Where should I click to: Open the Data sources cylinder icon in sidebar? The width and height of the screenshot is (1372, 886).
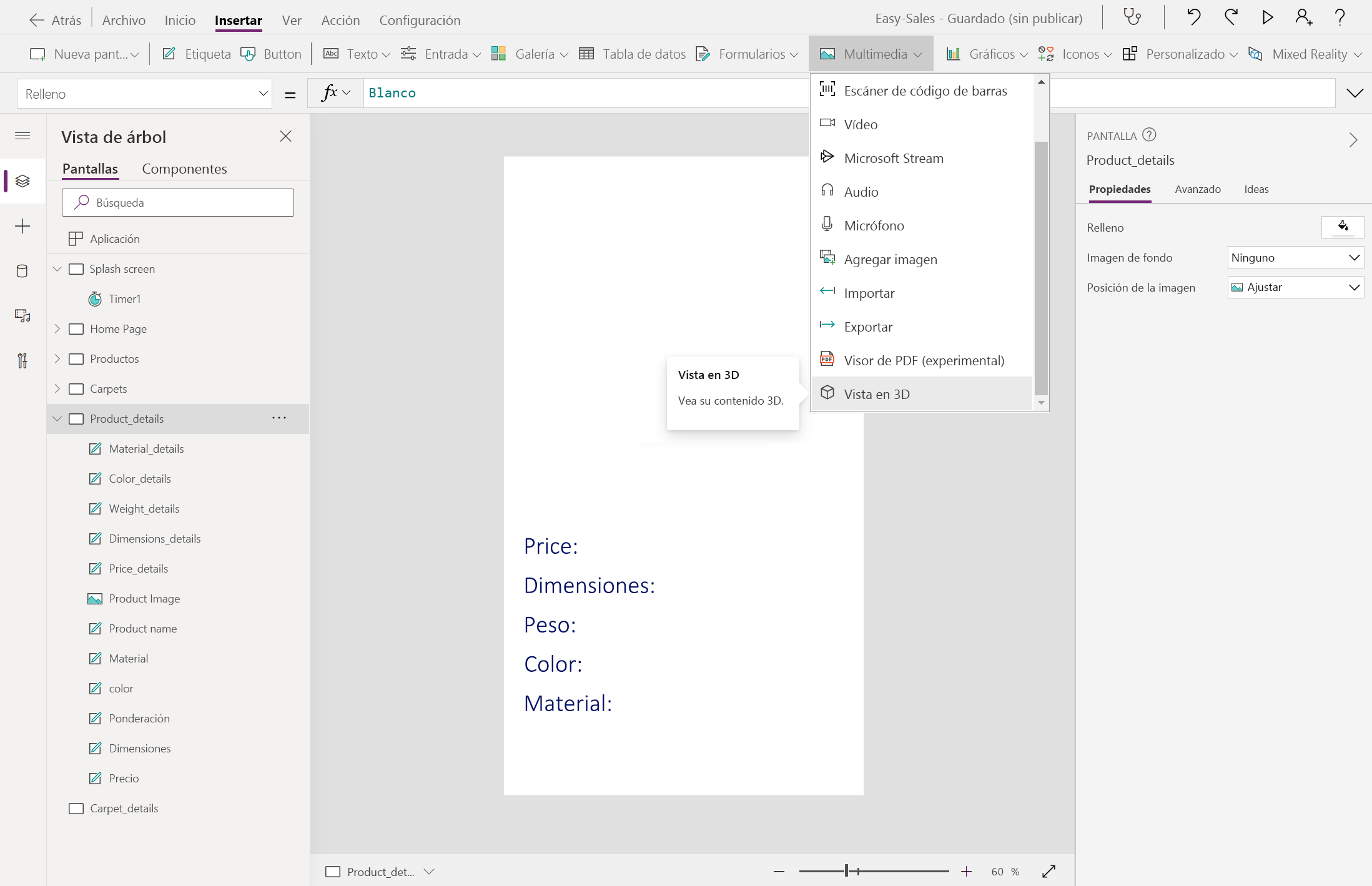point(22,271)
